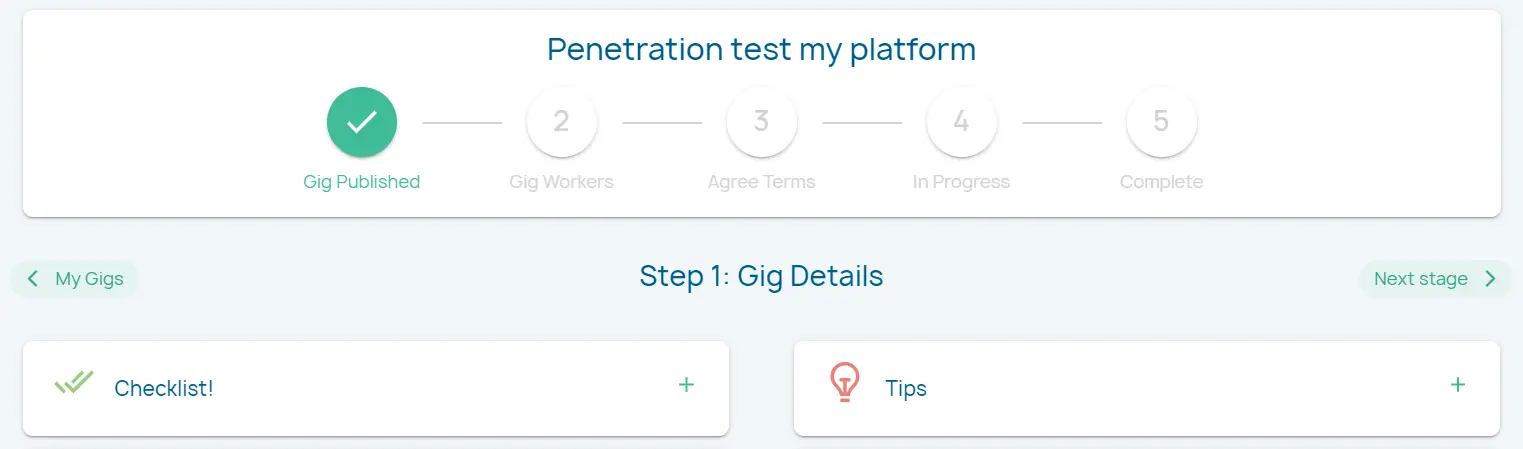The height and width of the screenshot is (449, 1523).
Task: Click the Complete step label
Action: coord(1161,182)
